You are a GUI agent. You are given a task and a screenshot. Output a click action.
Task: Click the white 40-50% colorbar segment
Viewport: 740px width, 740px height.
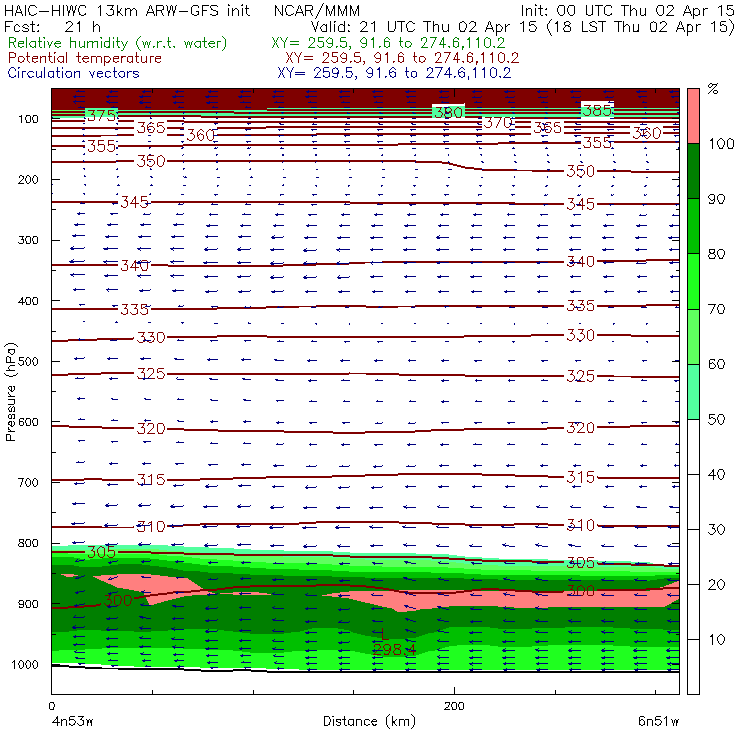[x=693, y=446]
